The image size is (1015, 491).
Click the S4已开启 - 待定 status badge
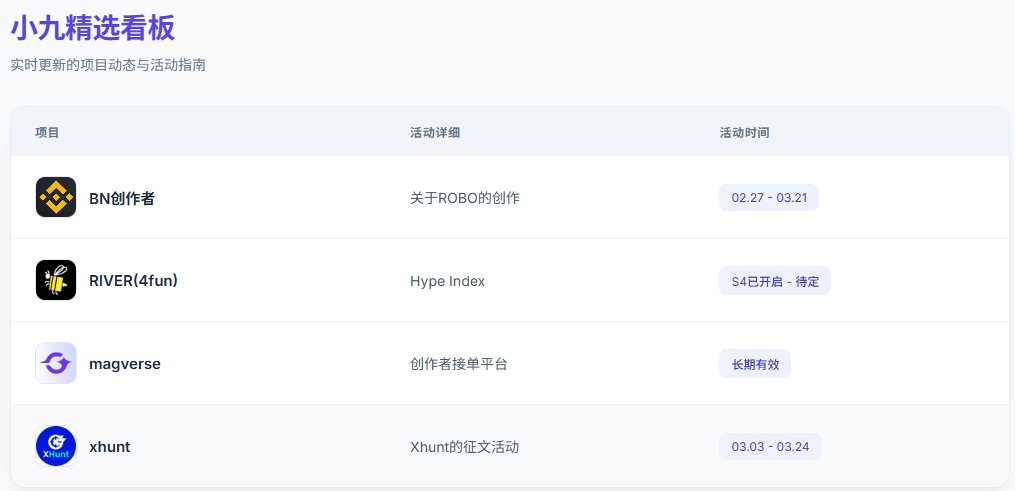(x=774, y=281)
